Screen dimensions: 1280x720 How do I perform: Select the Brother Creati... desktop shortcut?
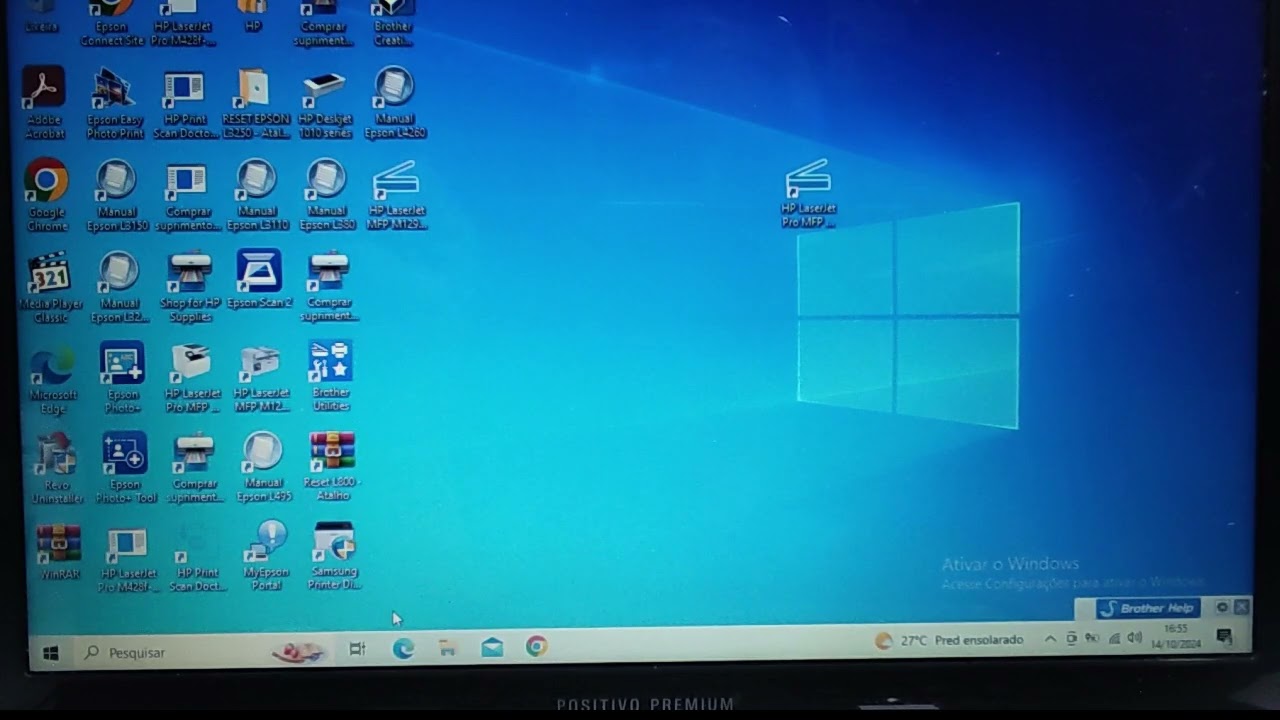click(393, 22)
